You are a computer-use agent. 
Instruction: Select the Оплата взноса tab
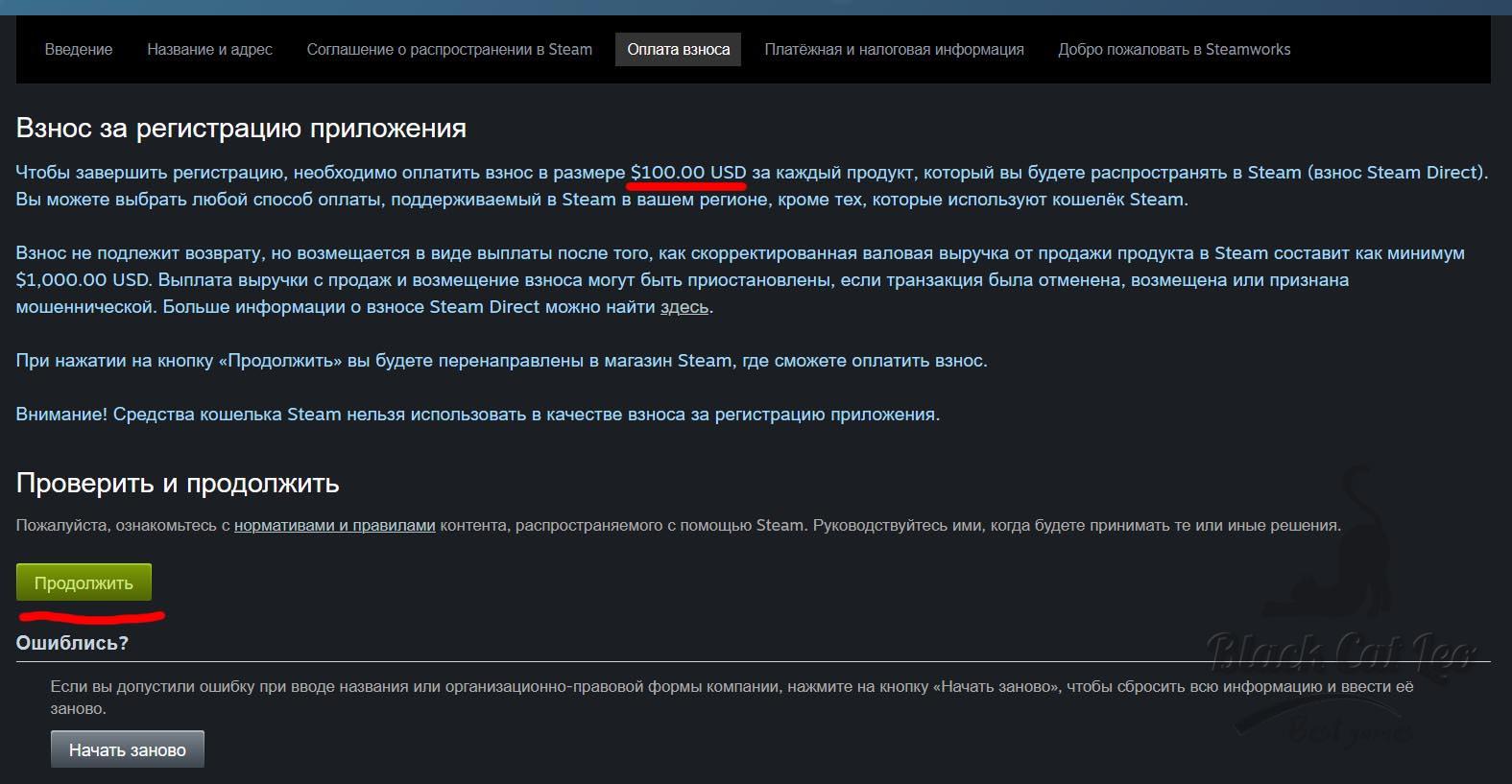click(679, 49)
